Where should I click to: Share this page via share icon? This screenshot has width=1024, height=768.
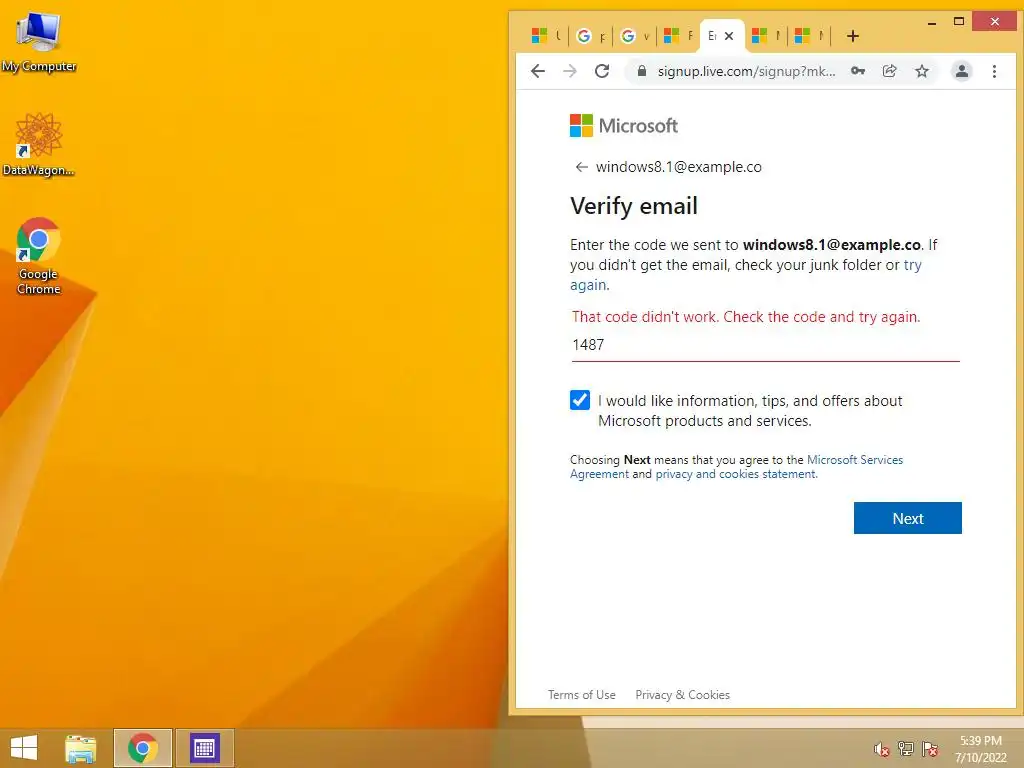(889, 71)
